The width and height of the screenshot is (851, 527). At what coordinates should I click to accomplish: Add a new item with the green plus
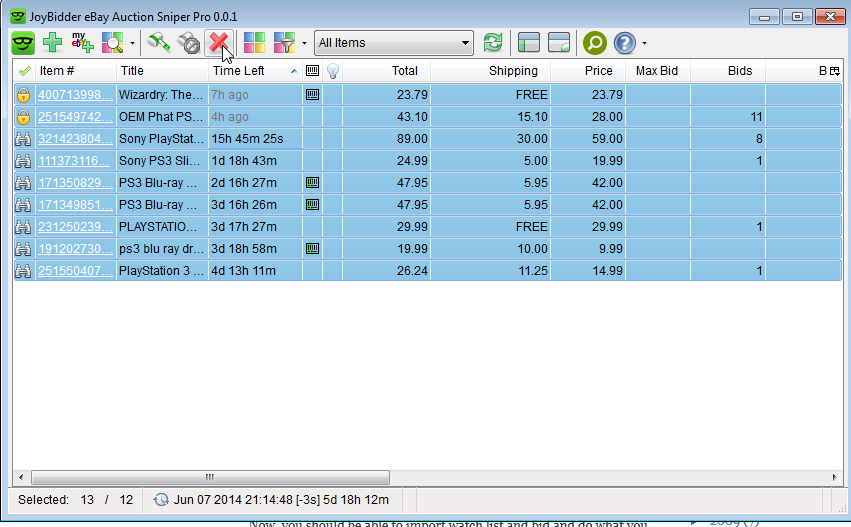click(x=53, y=42)
